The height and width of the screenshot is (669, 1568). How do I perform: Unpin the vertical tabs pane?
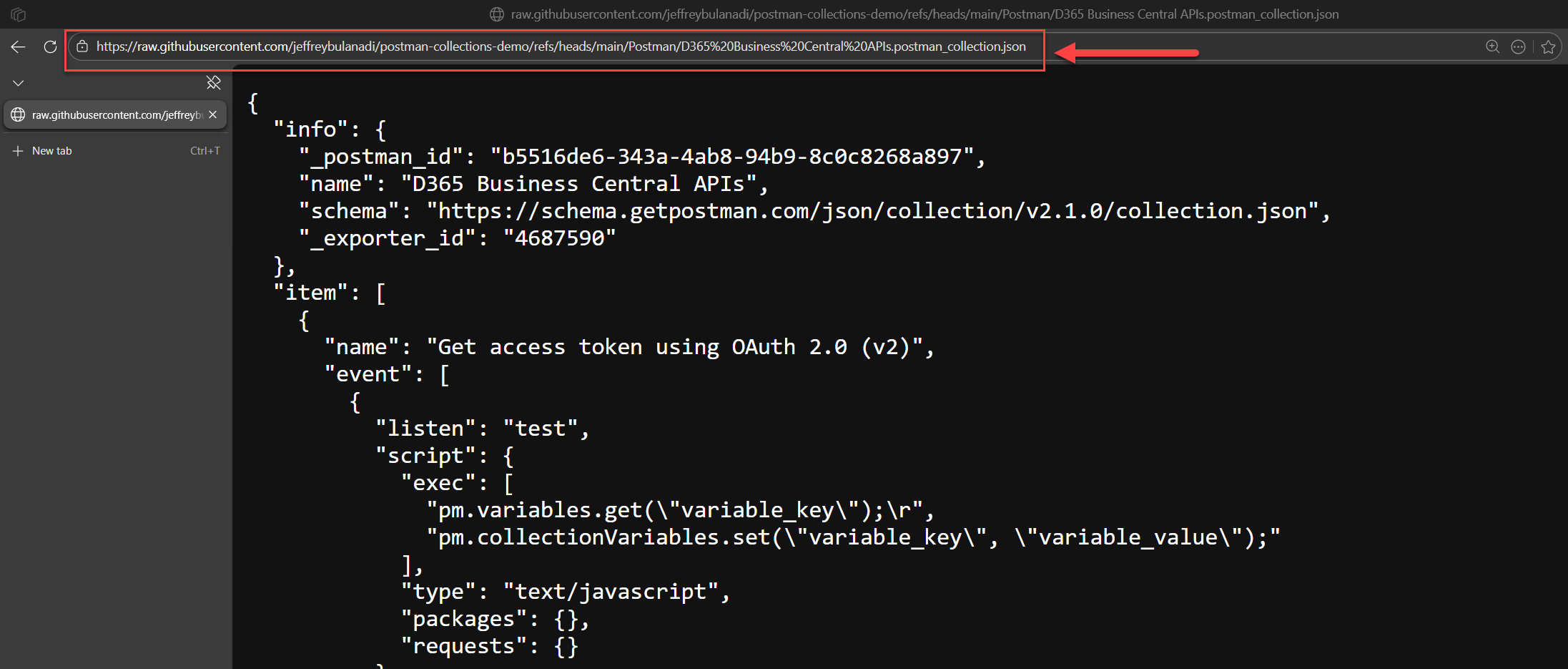coord(213,83)
